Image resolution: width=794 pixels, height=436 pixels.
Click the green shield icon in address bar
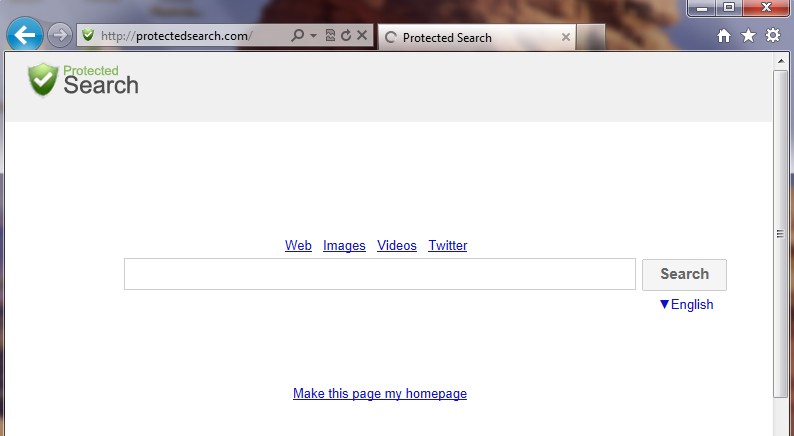[x=88, y=35]
